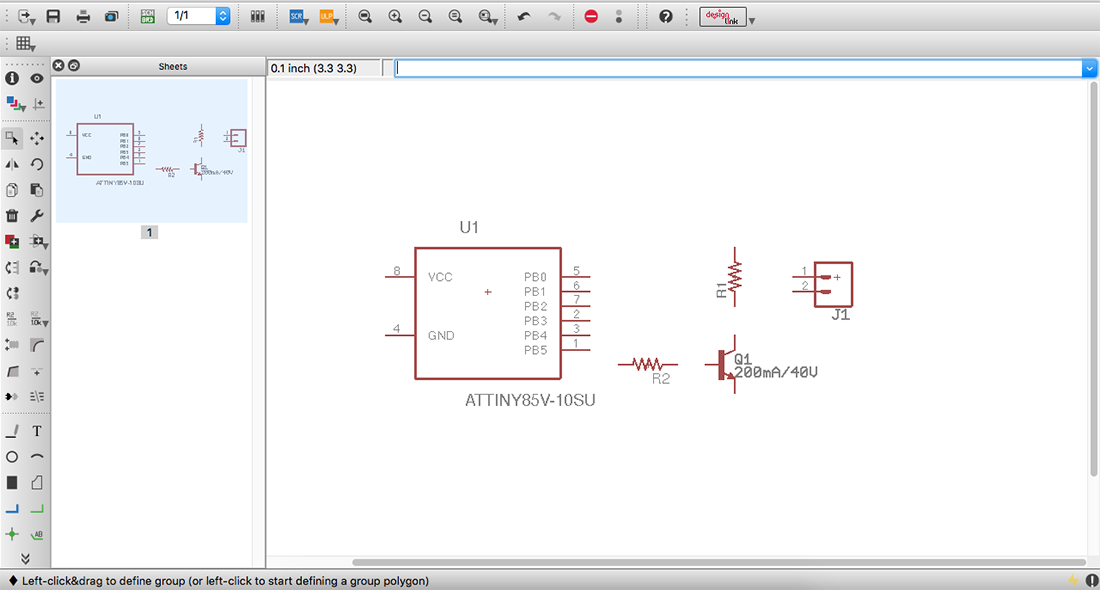This screenshot has width=1100, height=590.
Task: Redo the last undone action
Action: coord(554,16)
